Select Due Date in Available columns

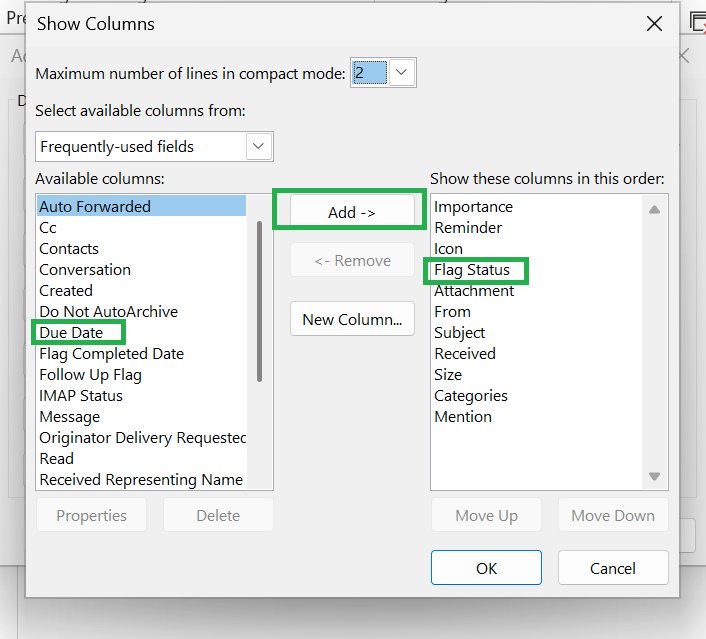(141, 332)
